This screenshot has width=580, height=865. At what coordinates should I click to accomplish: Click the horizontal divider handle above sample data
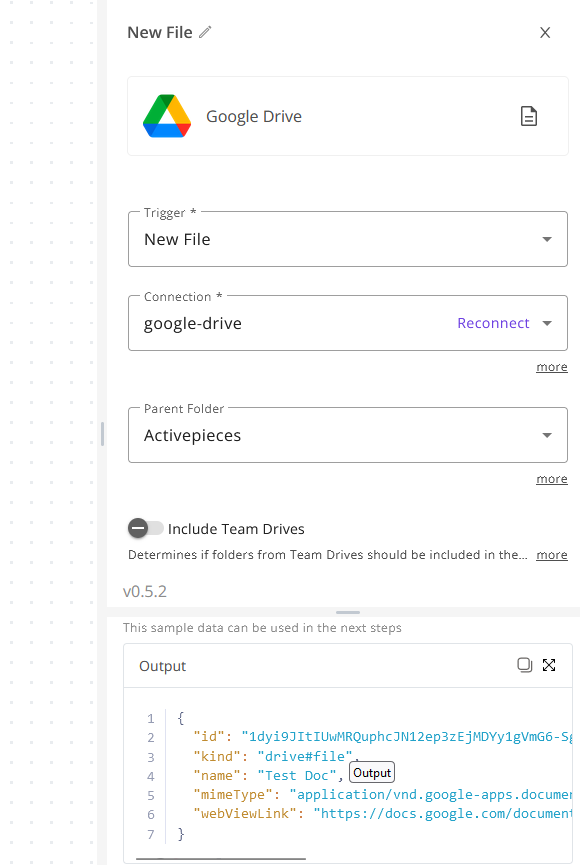[x=348, y=612]
